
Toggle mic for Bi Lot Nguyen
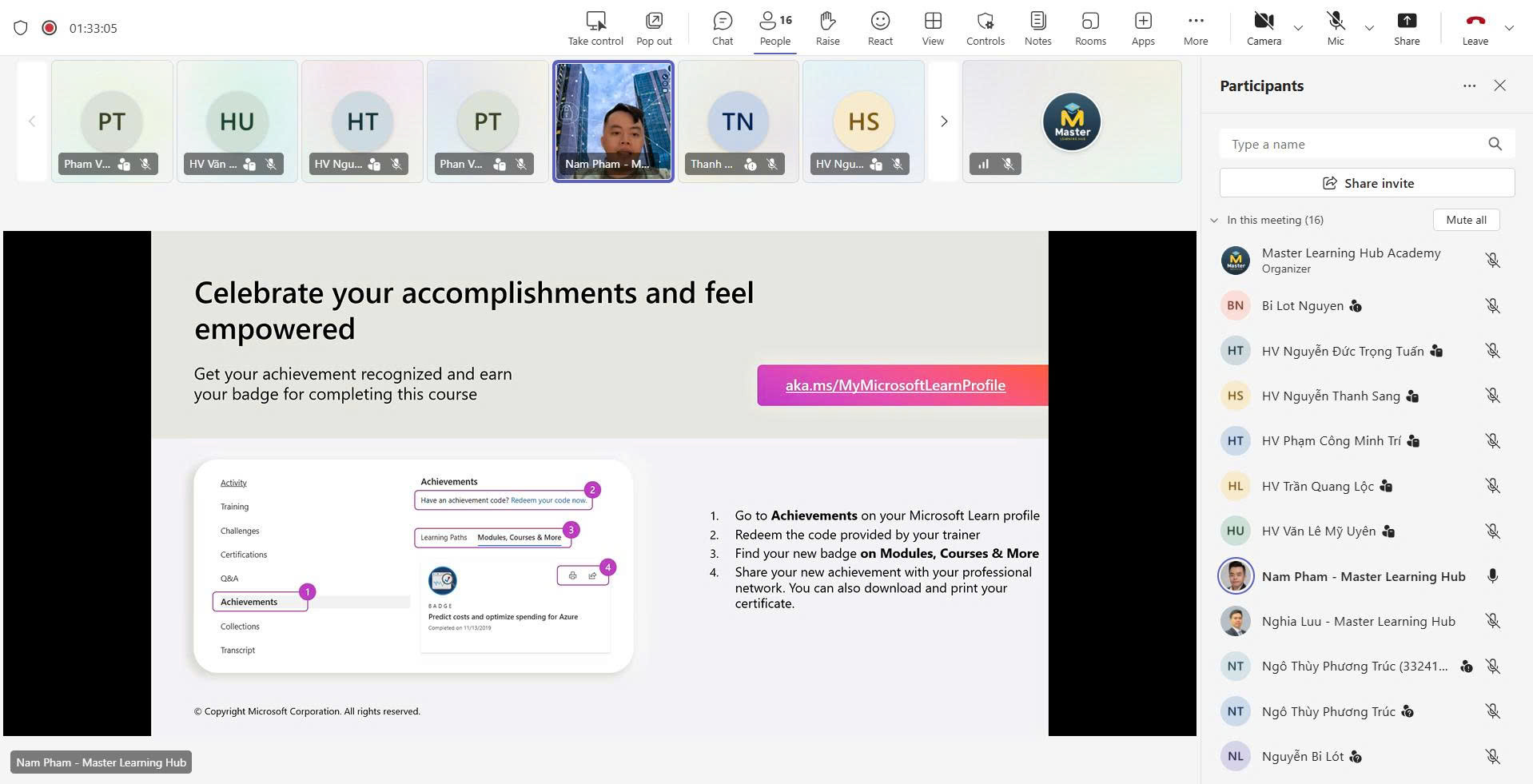coord(1491,306)
